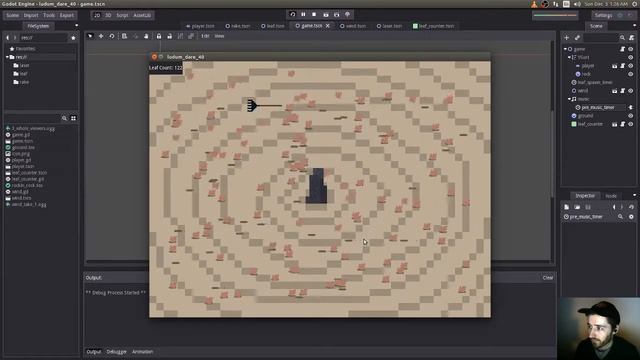Lock the selected object with closed padlock

click(159, 36)
